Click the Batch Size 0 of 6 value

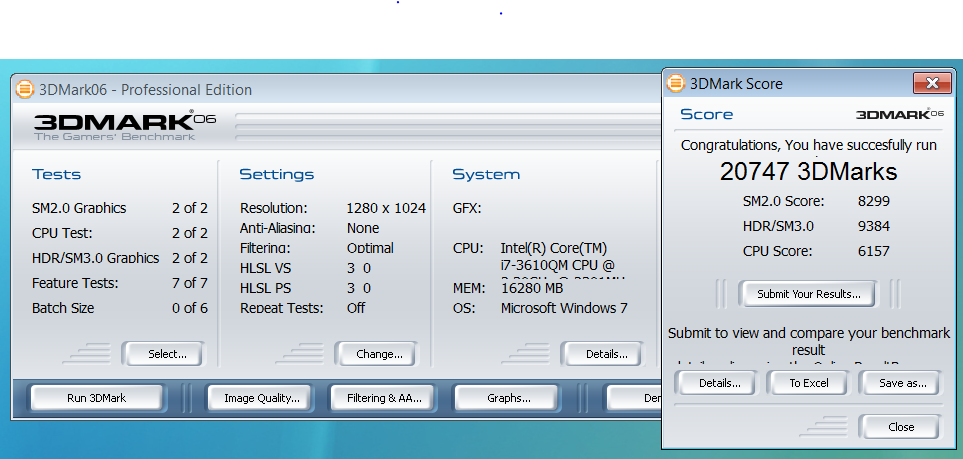point(190,308)
